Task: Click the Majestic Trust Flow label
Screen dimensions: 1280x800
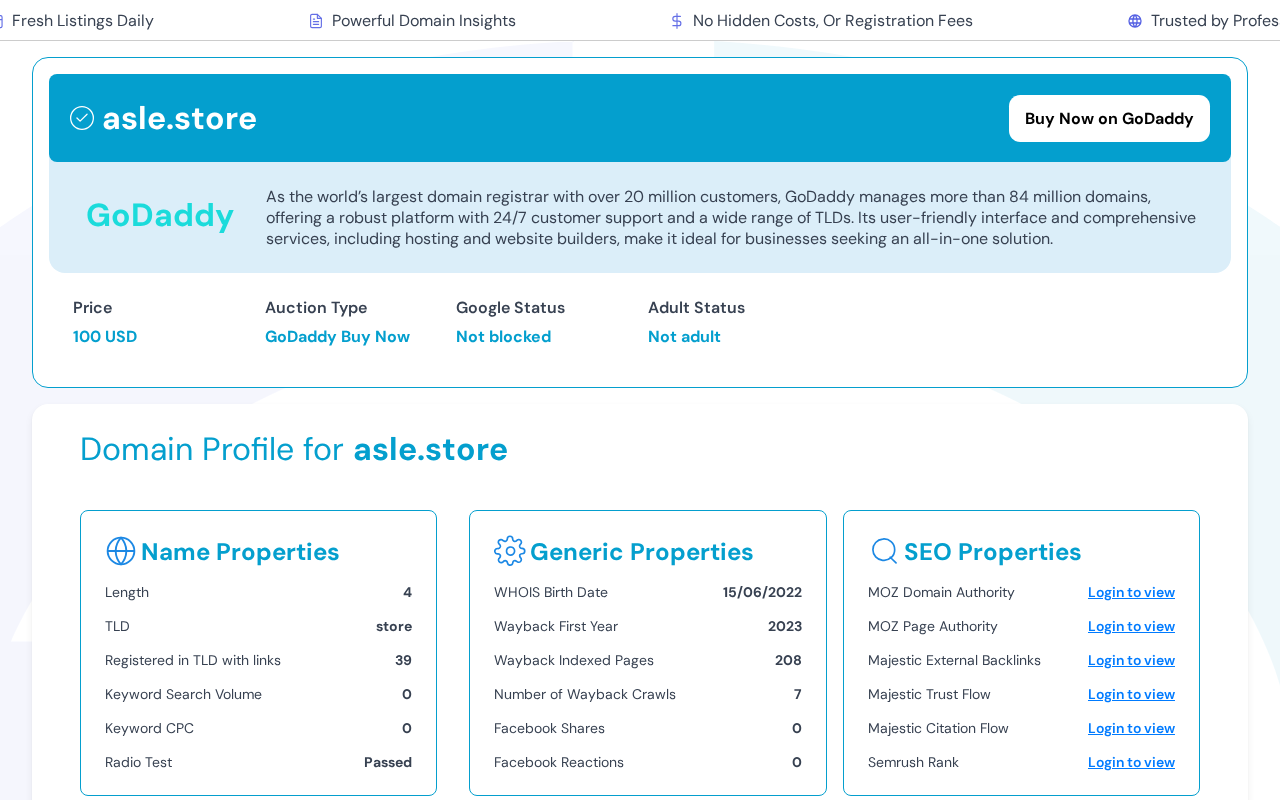Action: coord(929,694)
